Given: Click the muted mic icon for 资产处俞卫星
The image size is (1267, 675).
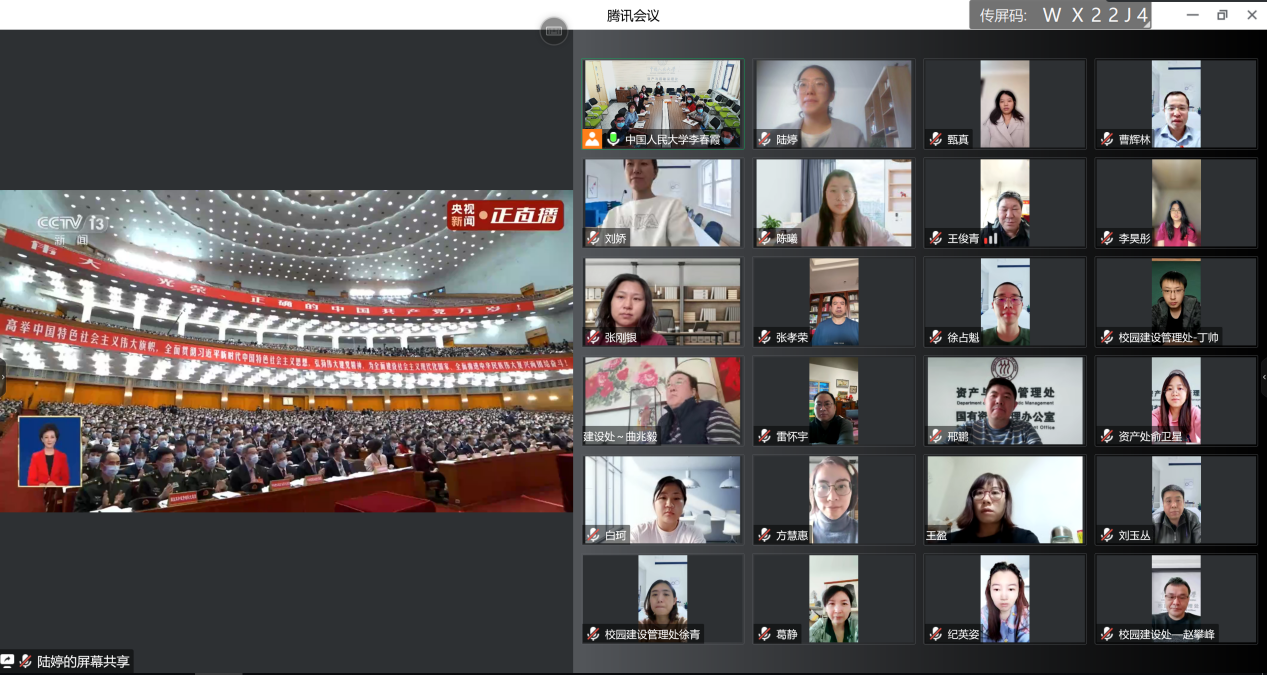Looking at the screenshot, I should [x=1108, y=436].
